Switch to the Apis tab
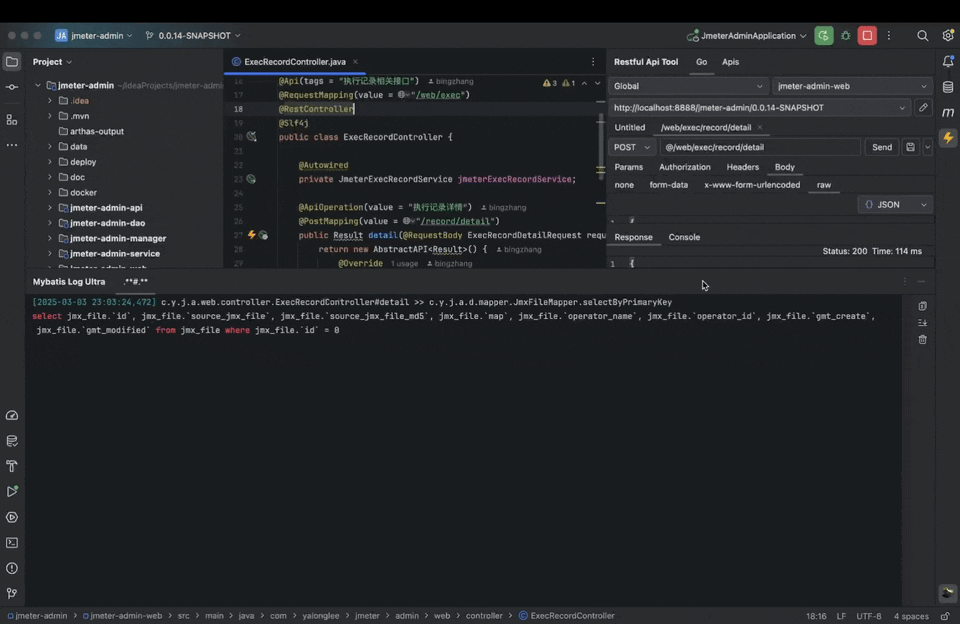Image resolution: width=960 pixels, height=624 pixels. pyautogui.click(x=730, y=61)
